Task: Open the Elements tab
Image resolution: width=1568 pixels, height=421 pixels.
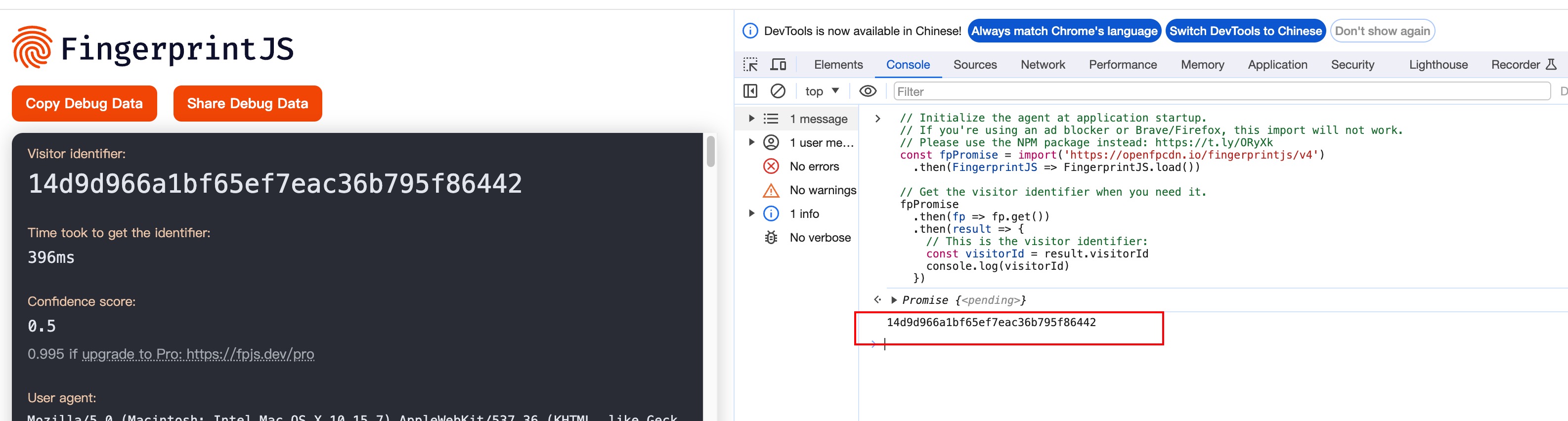Action: point(838,65)
